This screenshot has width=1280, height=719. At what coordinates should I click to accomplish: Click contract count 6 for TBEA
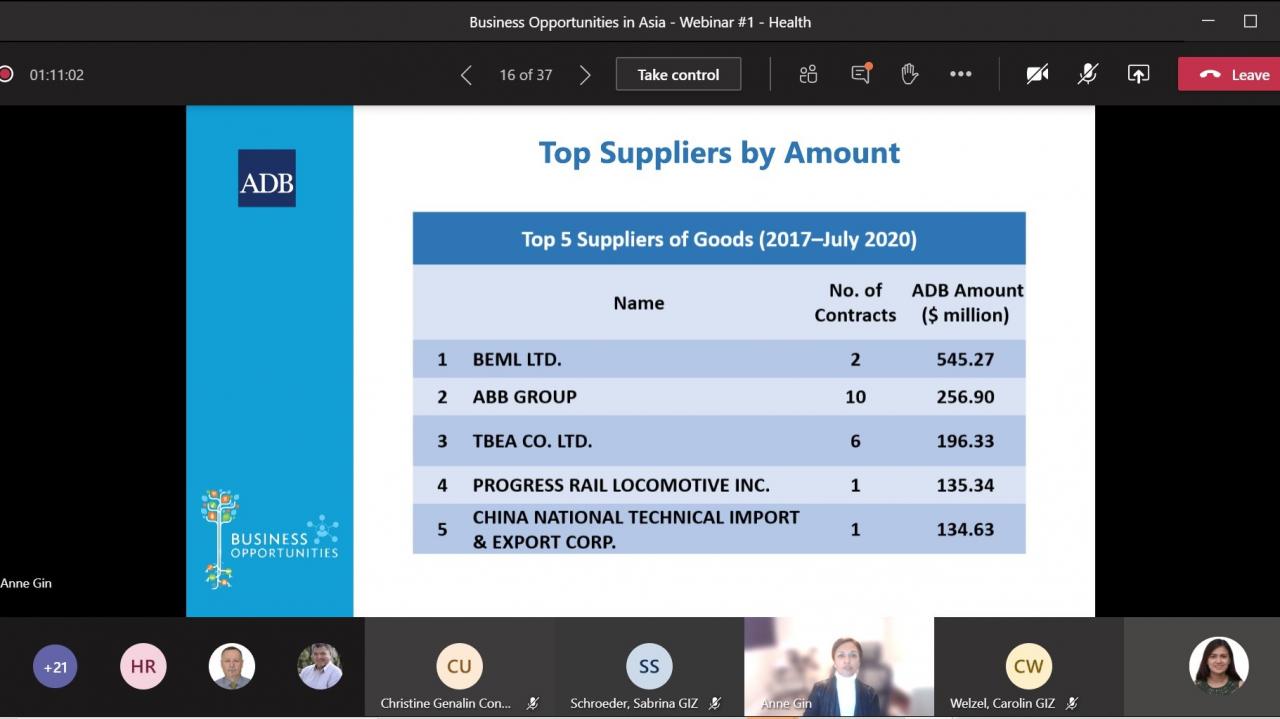855,441
